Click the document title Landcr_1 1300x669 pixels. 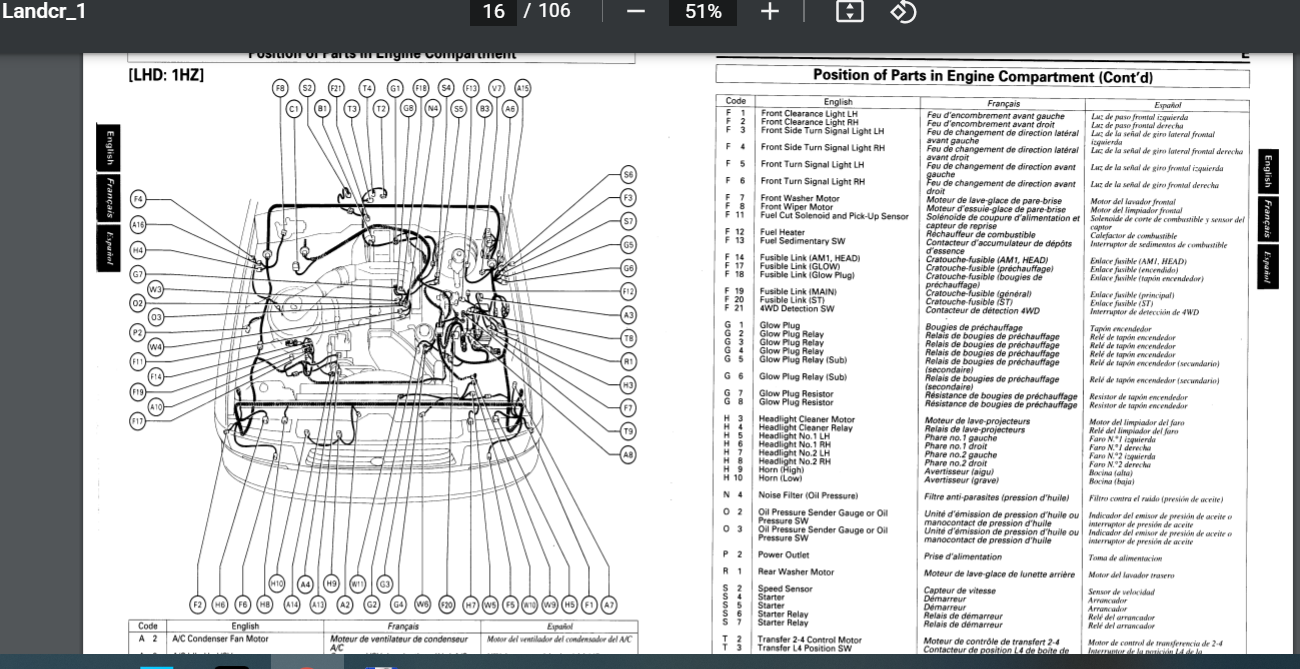point(44,12)
